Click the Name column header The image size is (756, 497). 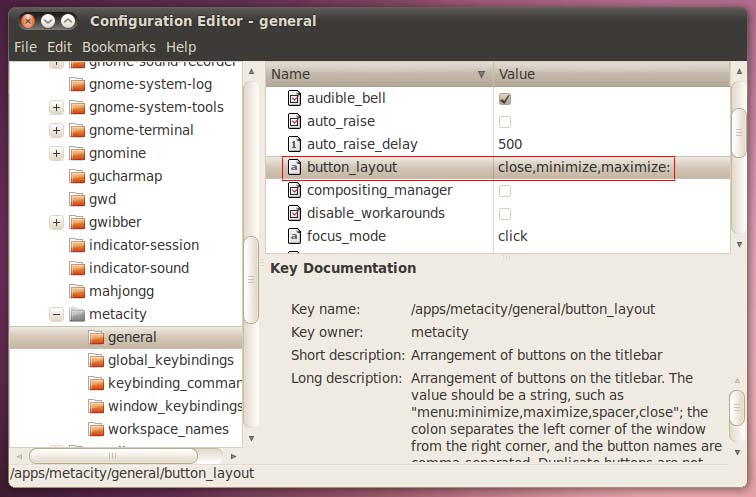tap(379, 74)
